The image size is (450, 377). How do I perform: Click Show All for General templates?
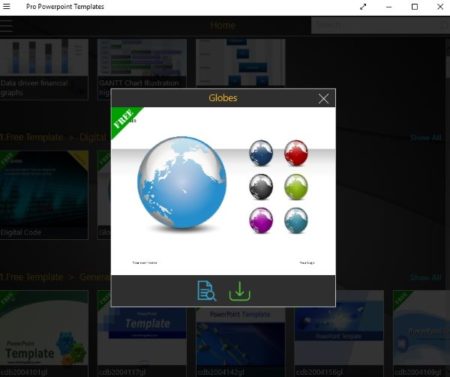(x=426, y=277)
